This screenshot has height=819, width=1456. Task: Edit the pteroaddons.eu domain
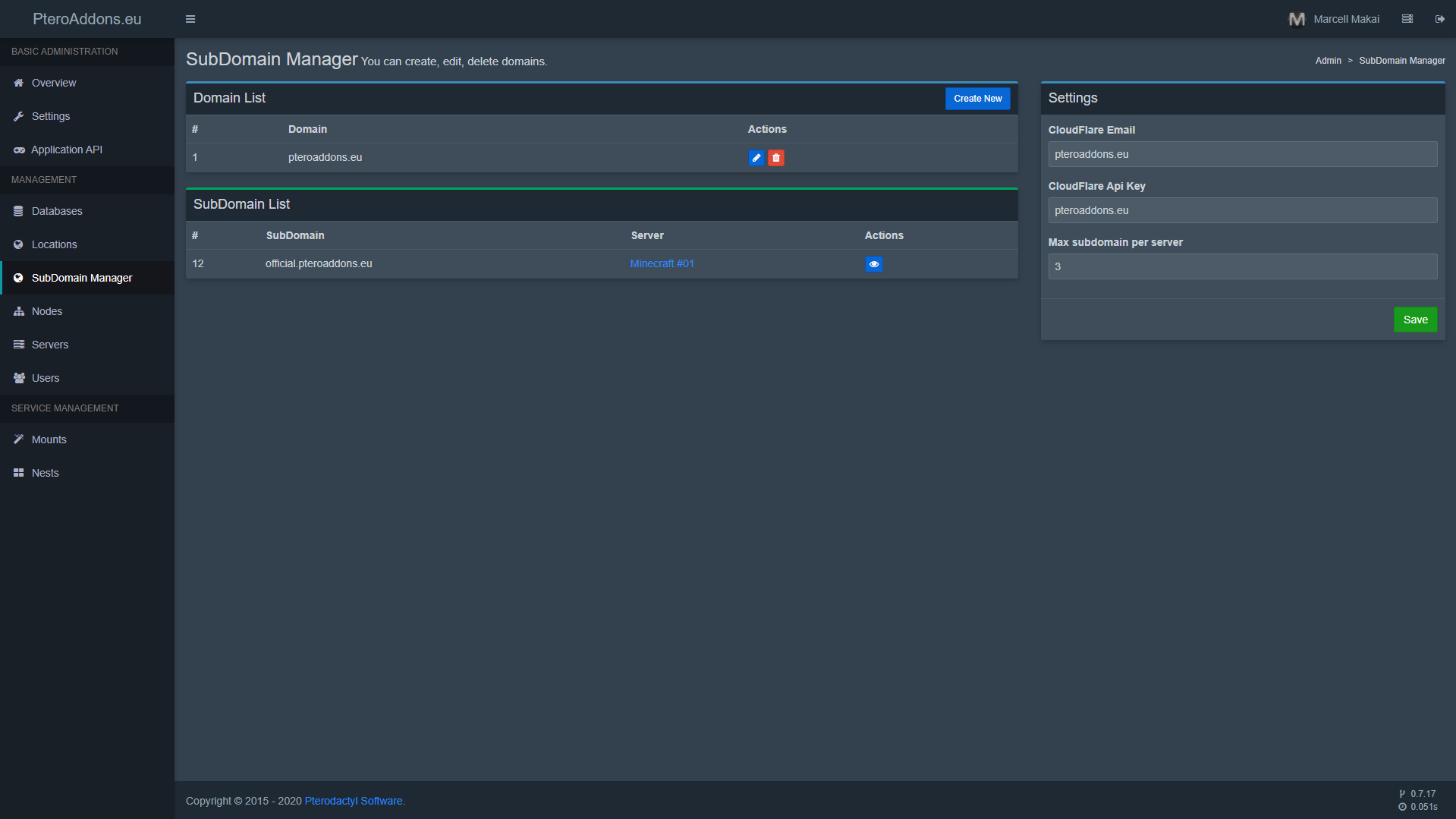click(x=756, y=158)
